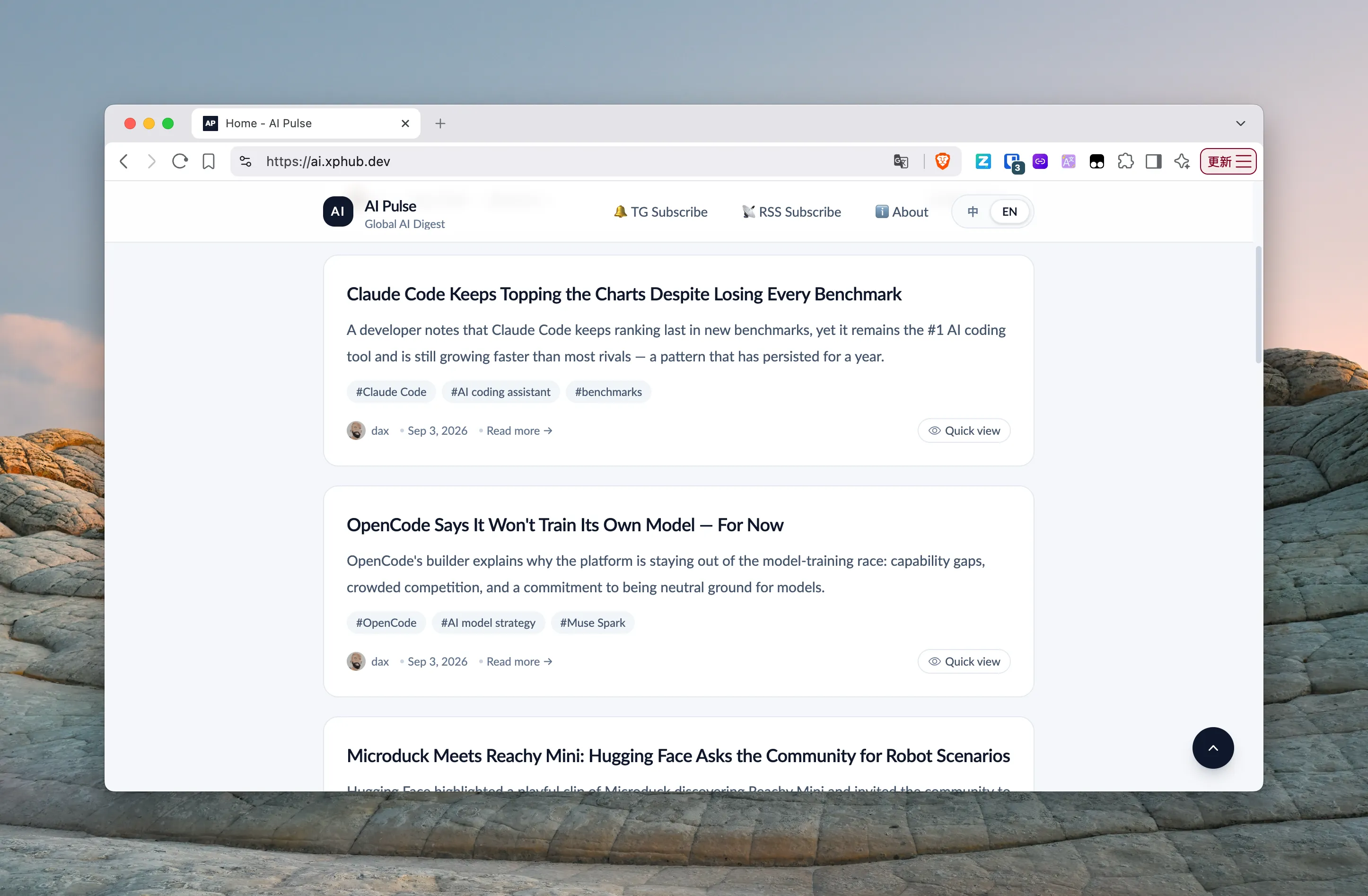This screenshot has height=896, width=1368.
Task: Open TG Subscribe link
Action: click(x=660, y=211)
